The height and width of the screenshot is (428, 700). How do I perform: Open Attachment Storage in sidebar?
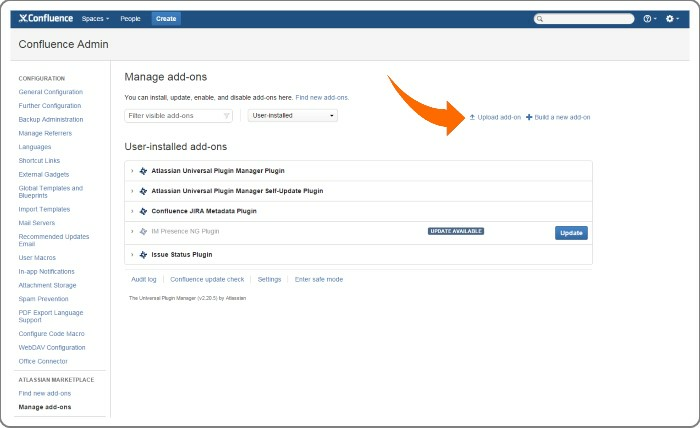pos(47,285)
